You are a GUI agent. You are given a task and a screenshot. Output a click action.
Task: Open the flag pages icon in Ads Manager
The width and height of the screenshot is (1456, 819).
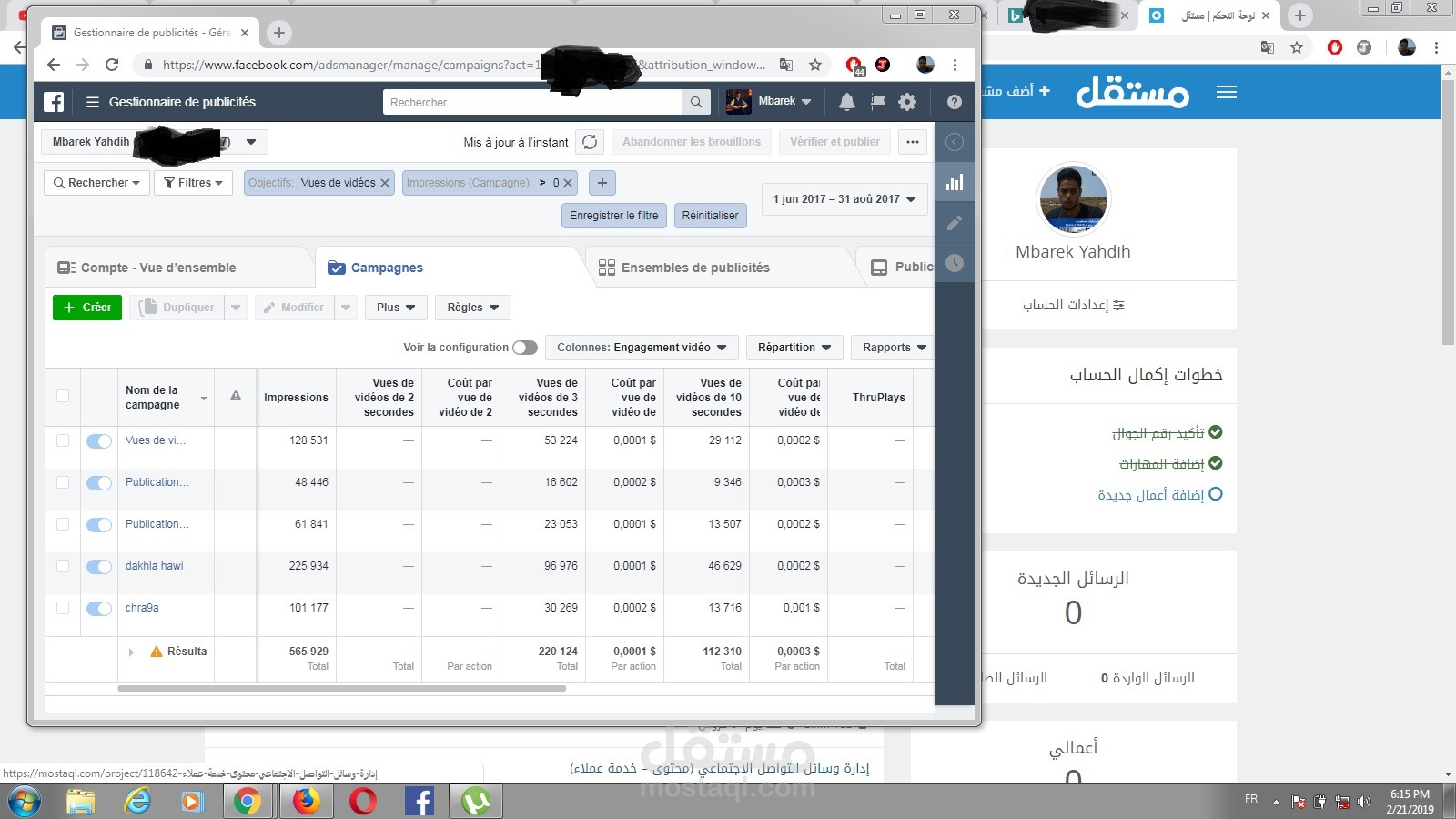[877, 102]
